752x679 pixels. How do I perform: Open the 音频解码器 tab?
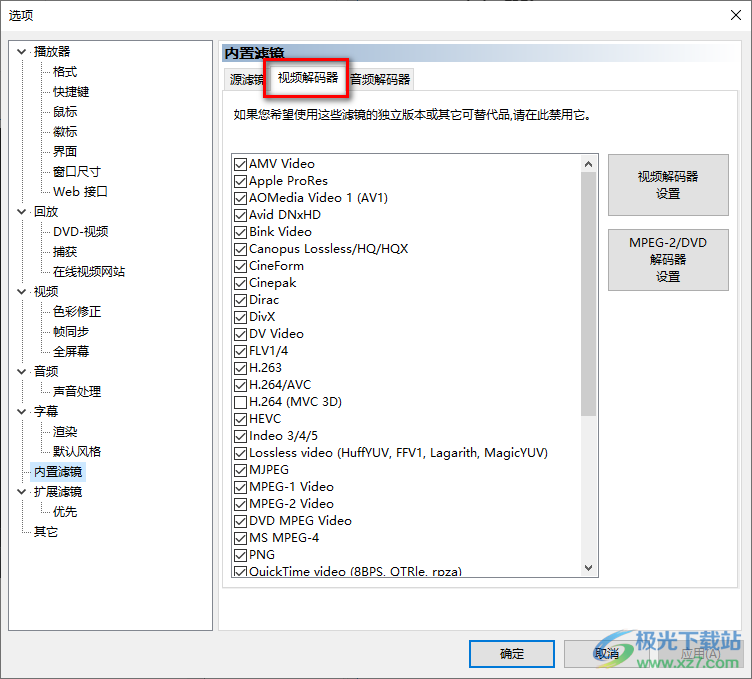pyautogui.click(x=380, y=80)
